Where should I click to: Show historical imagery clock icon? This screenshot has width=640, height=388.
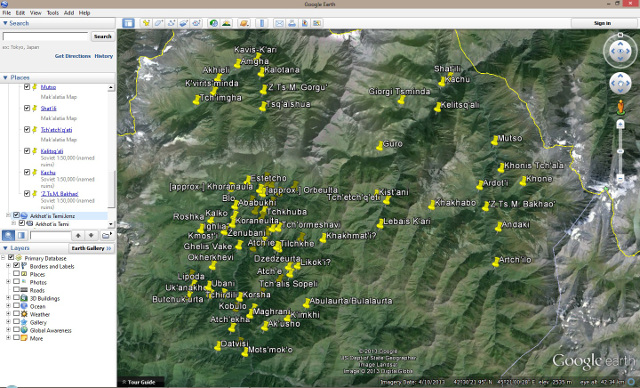[x=213, y=23]
